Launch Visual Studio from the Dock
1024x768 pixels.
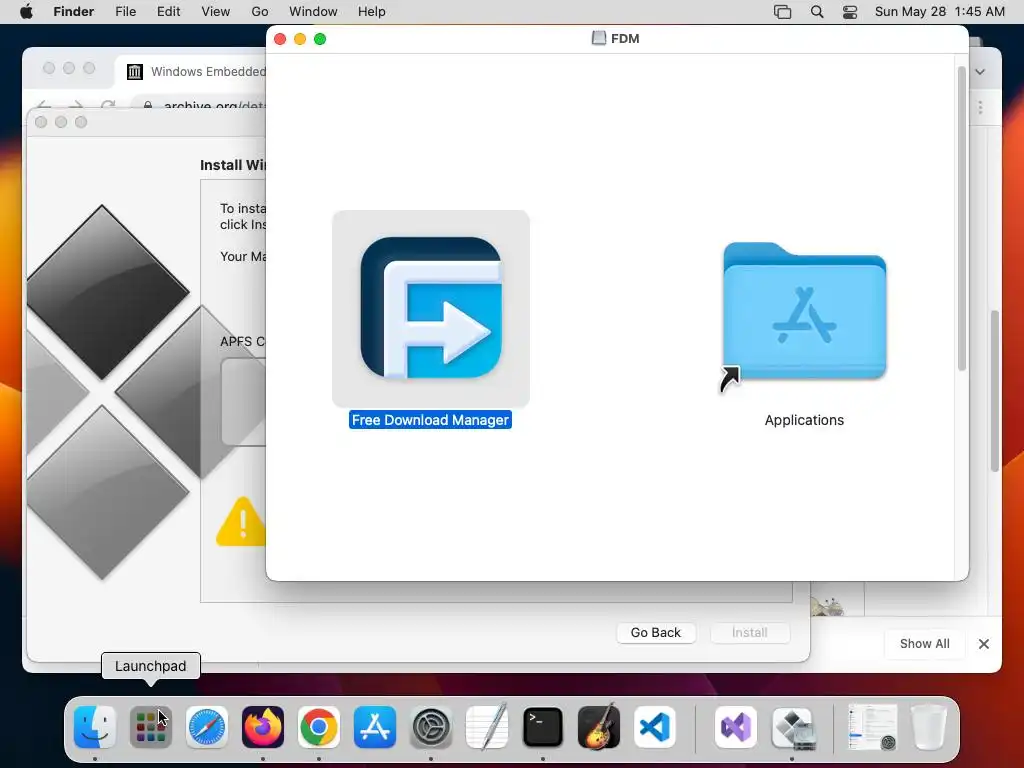(x=736, y=727)
